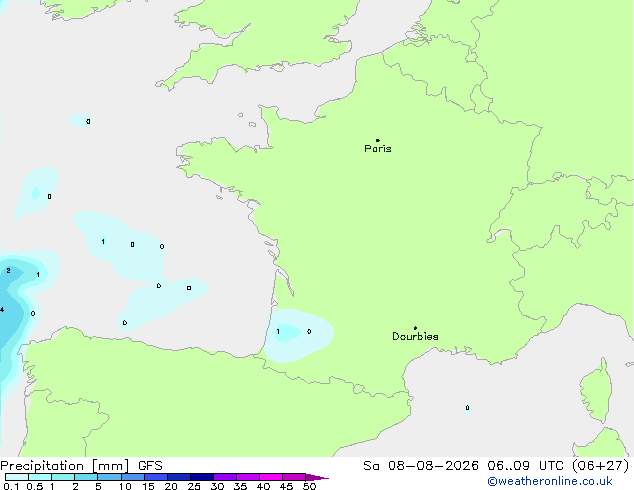Pick the 30 mm purple legend swatch
The height and width of the screenshot is (490, 634).
pos(224,477)
